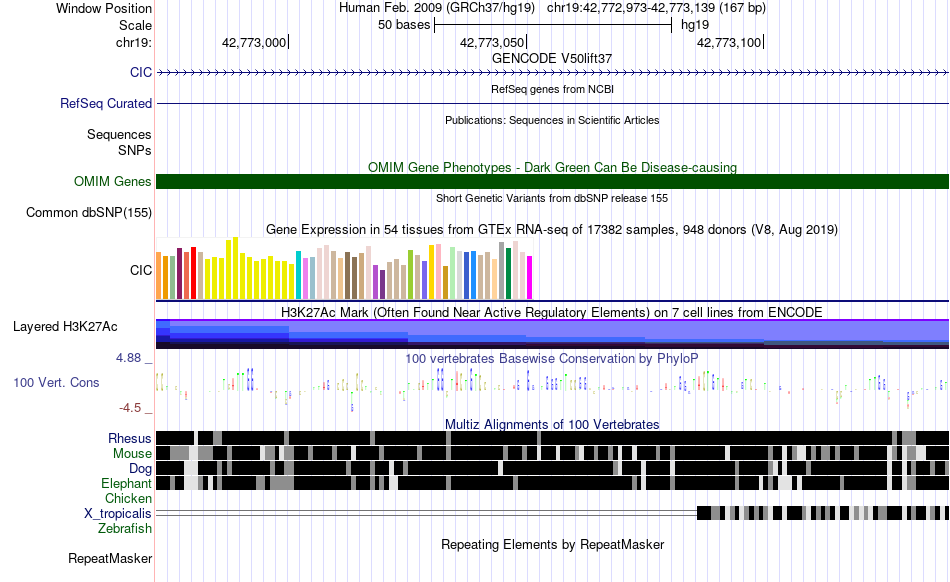Click the Repeating Elements by RepeatMasker title
The width and height of the screenshot is (950, 582).
[x=552, y=544]
